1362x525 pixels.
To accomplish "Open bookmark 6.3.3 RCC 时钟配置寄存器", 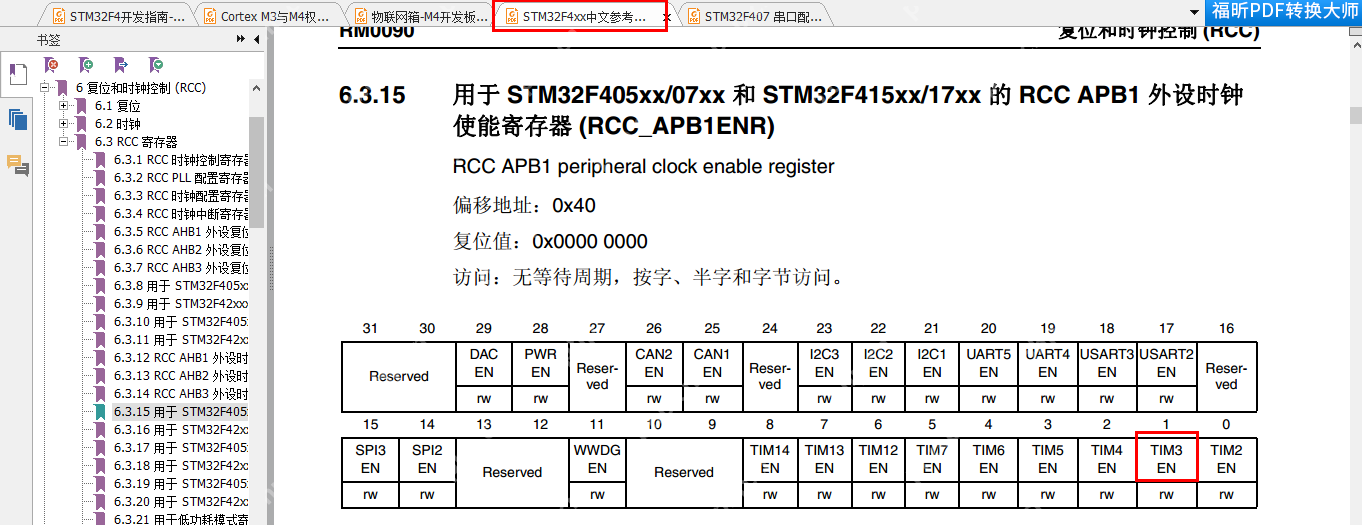I will tap(181, 196).
